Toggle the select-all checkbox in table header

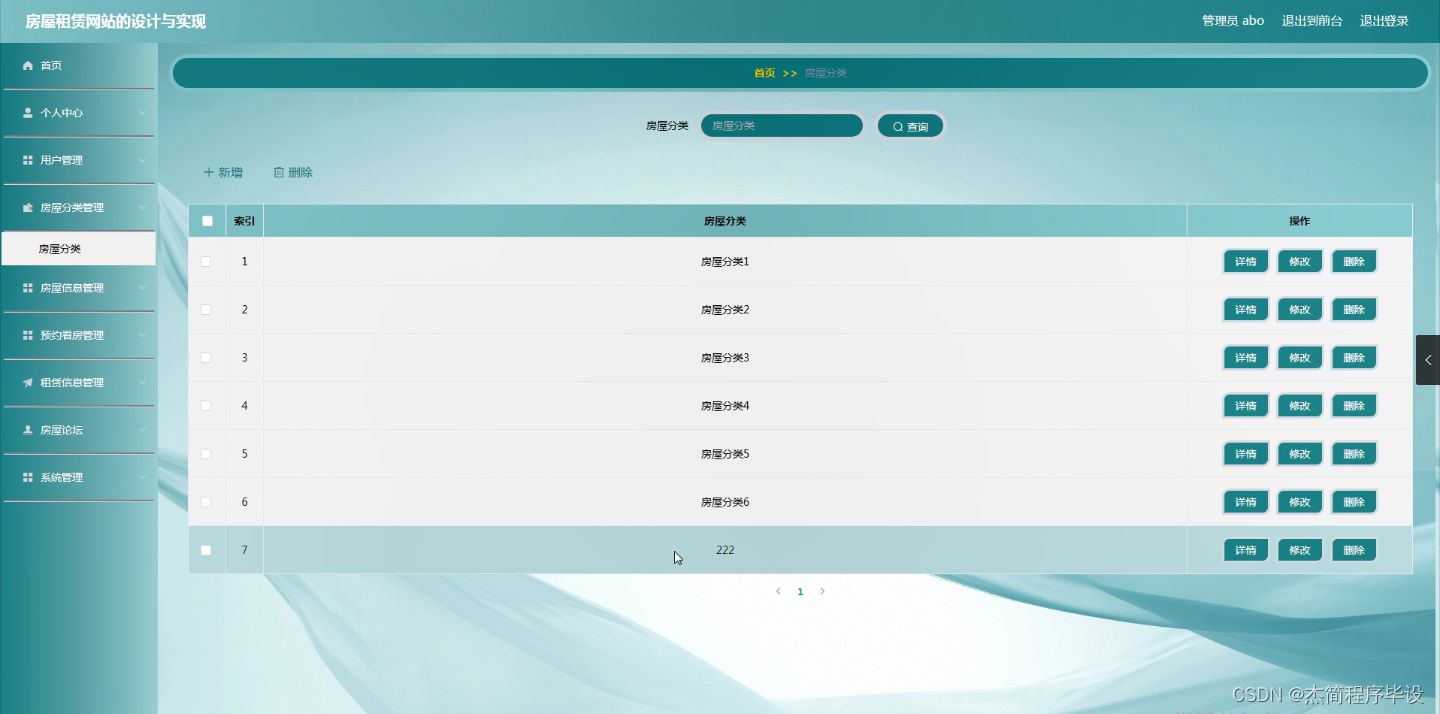tap(207, 221)
